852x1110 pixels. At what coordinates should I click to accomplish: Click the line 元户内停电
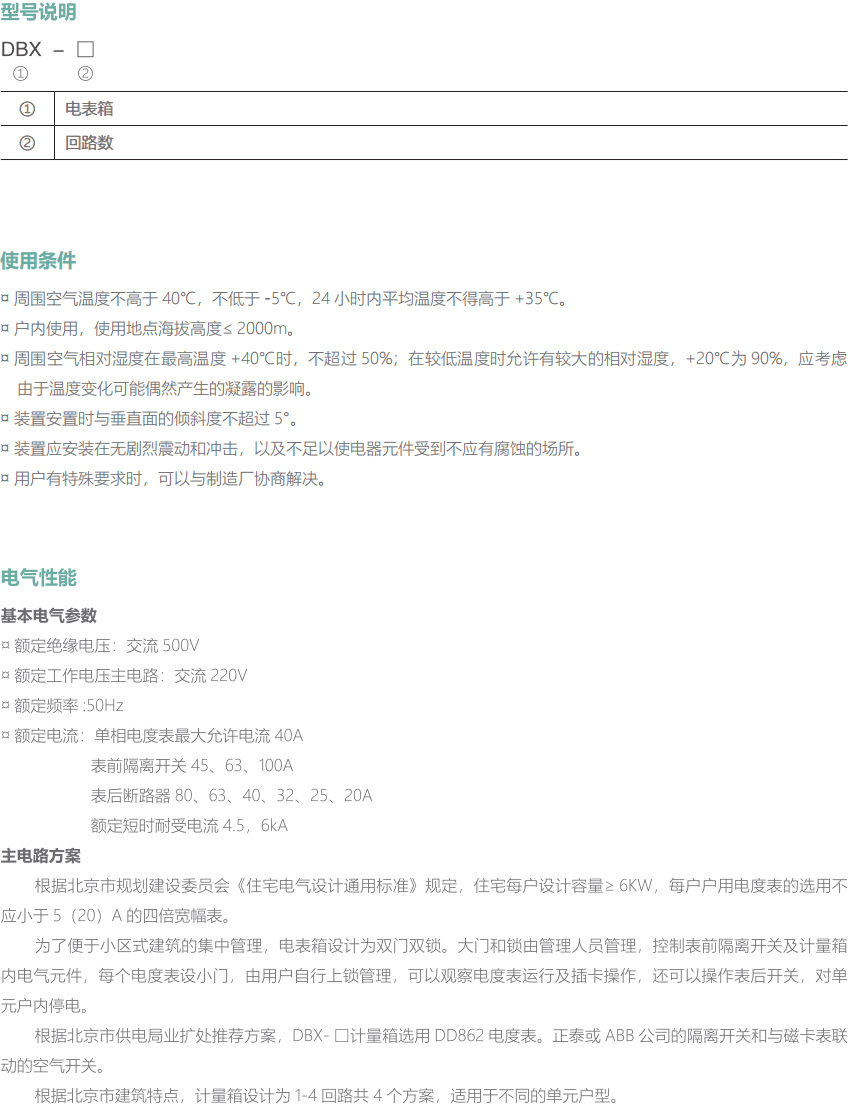[45, 1006]
